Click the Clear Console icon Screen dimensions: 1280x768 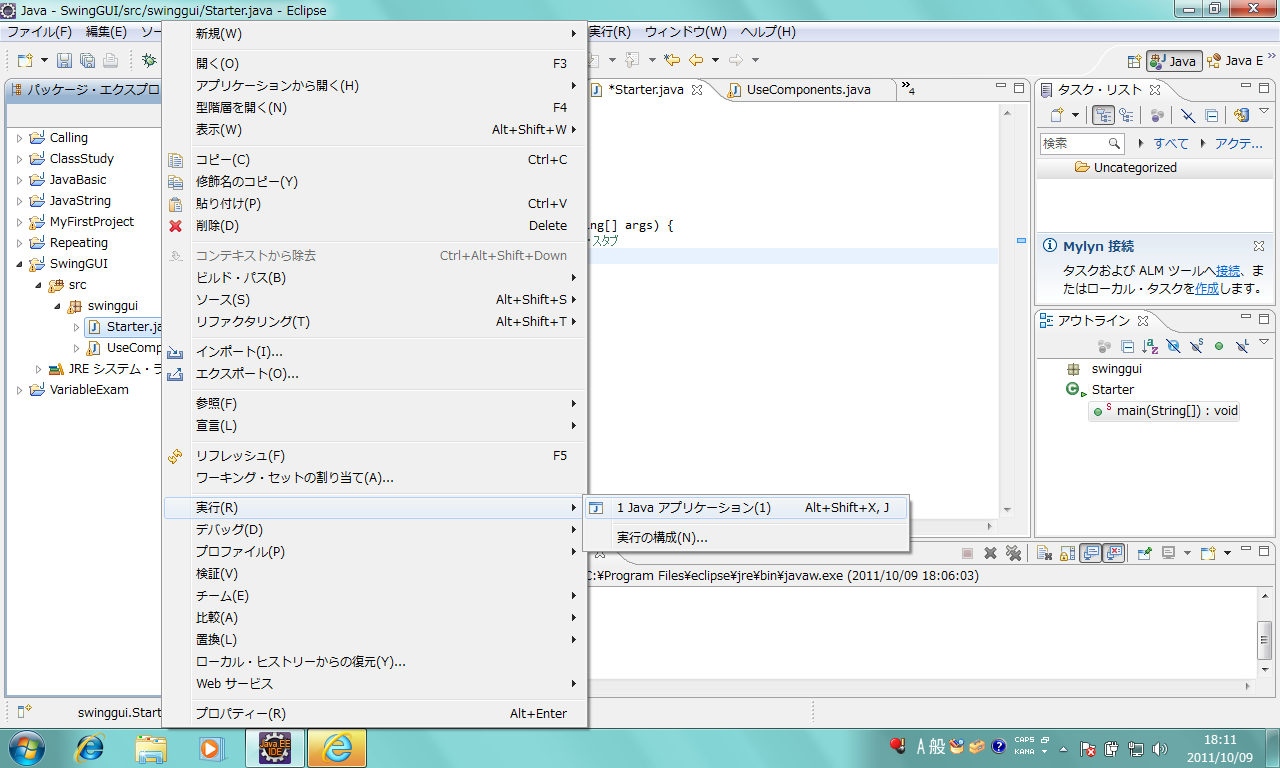click(x=1042, y=553)
